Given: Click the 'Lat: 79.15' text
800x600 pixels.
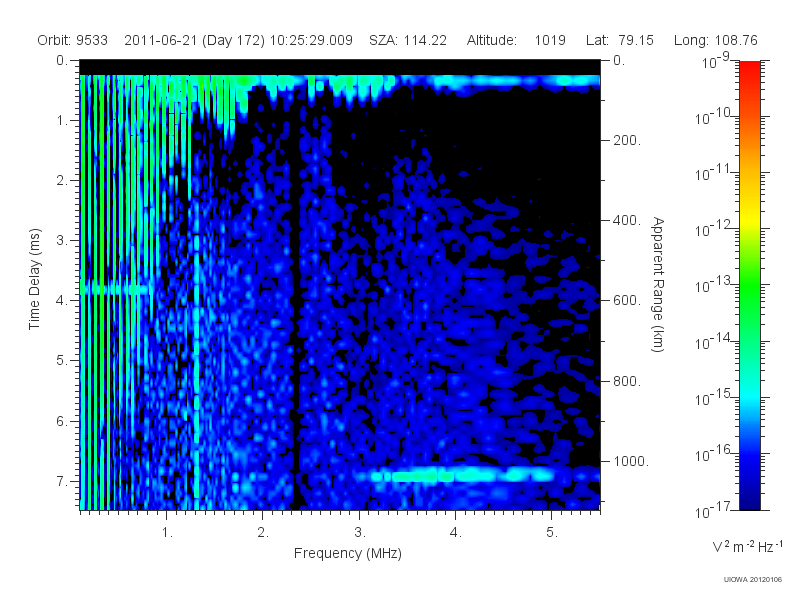Looking at the screenshot, I should 619,40.
